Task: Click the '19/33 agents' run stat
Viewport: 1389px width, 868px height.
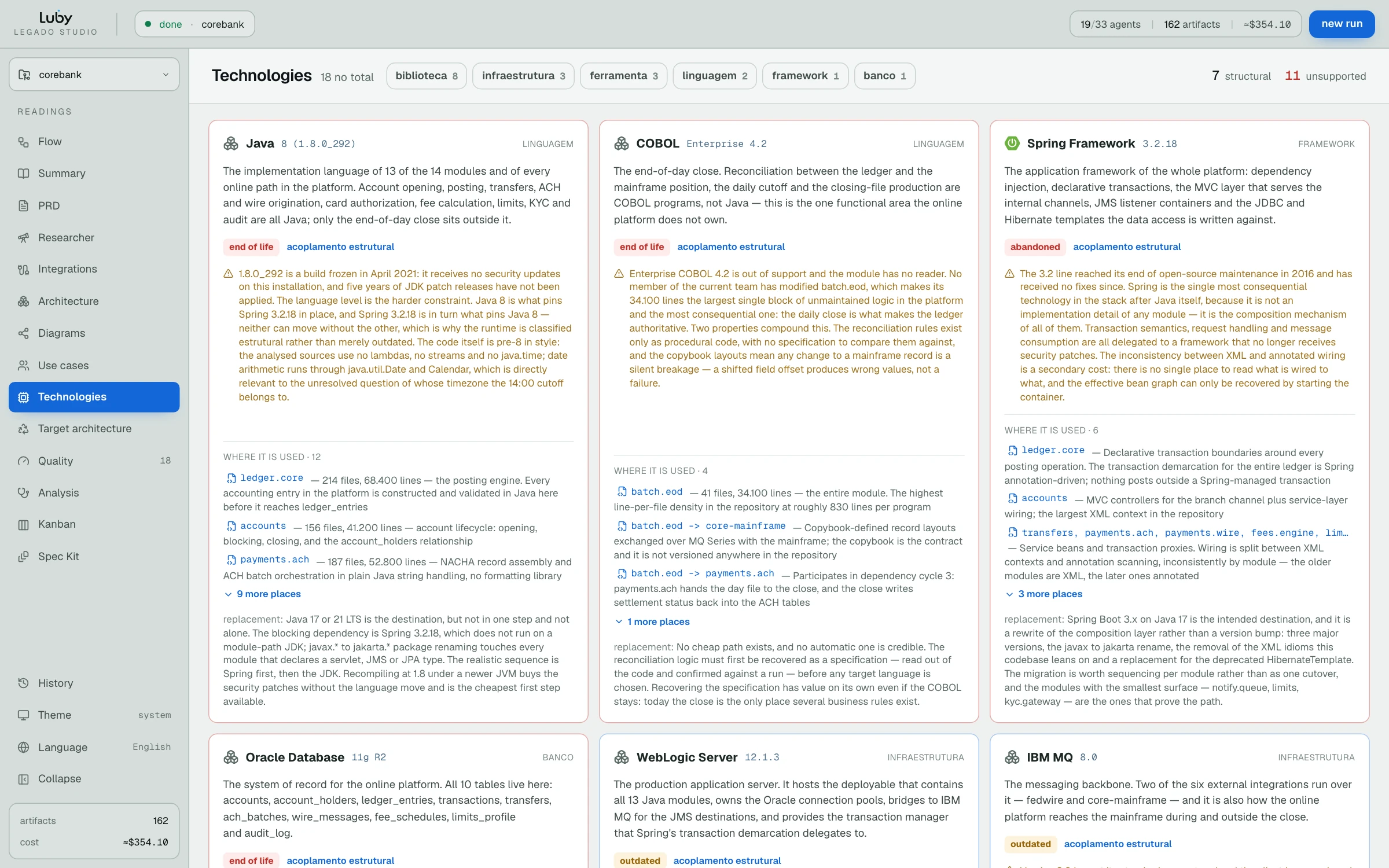Action: point(1110,24)
